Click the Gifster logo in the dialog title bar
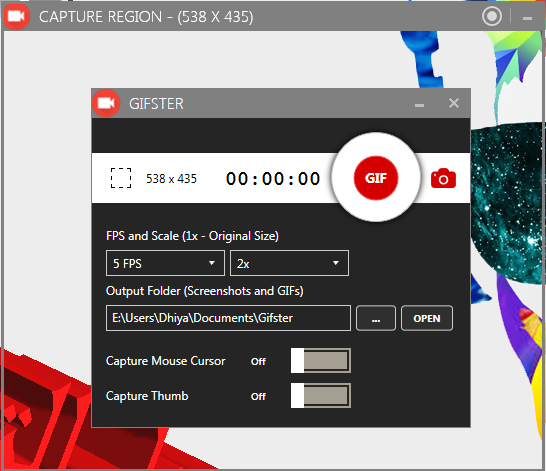 [106, 103]
